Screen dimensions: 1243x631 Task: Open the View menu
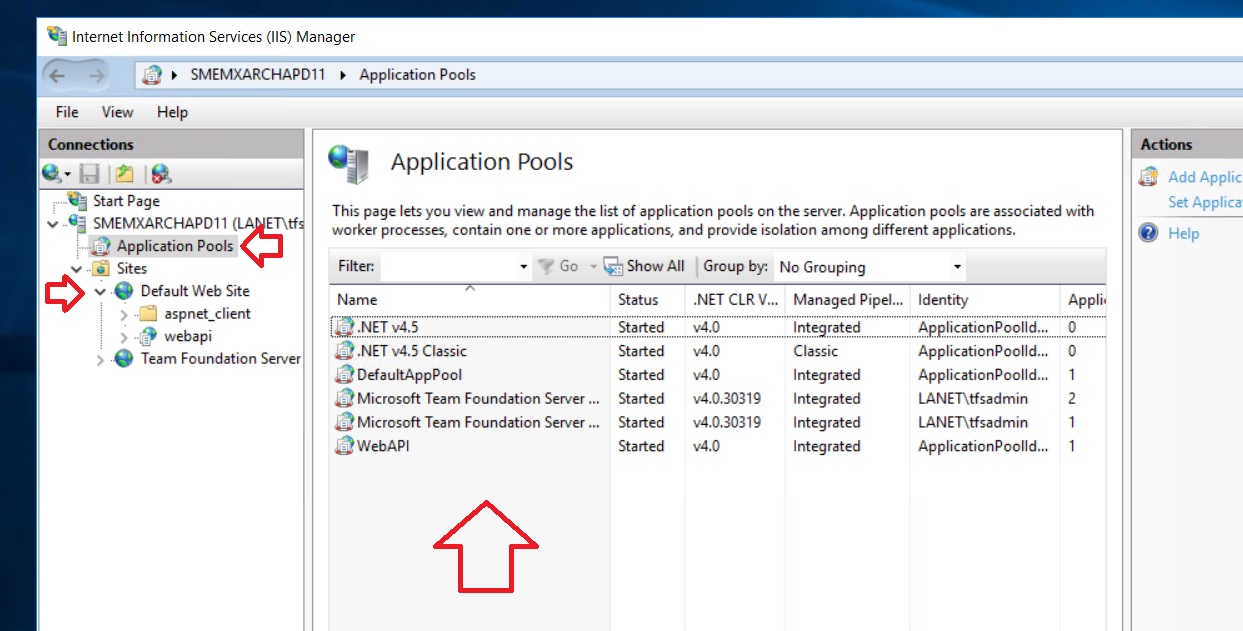point(117,112)
